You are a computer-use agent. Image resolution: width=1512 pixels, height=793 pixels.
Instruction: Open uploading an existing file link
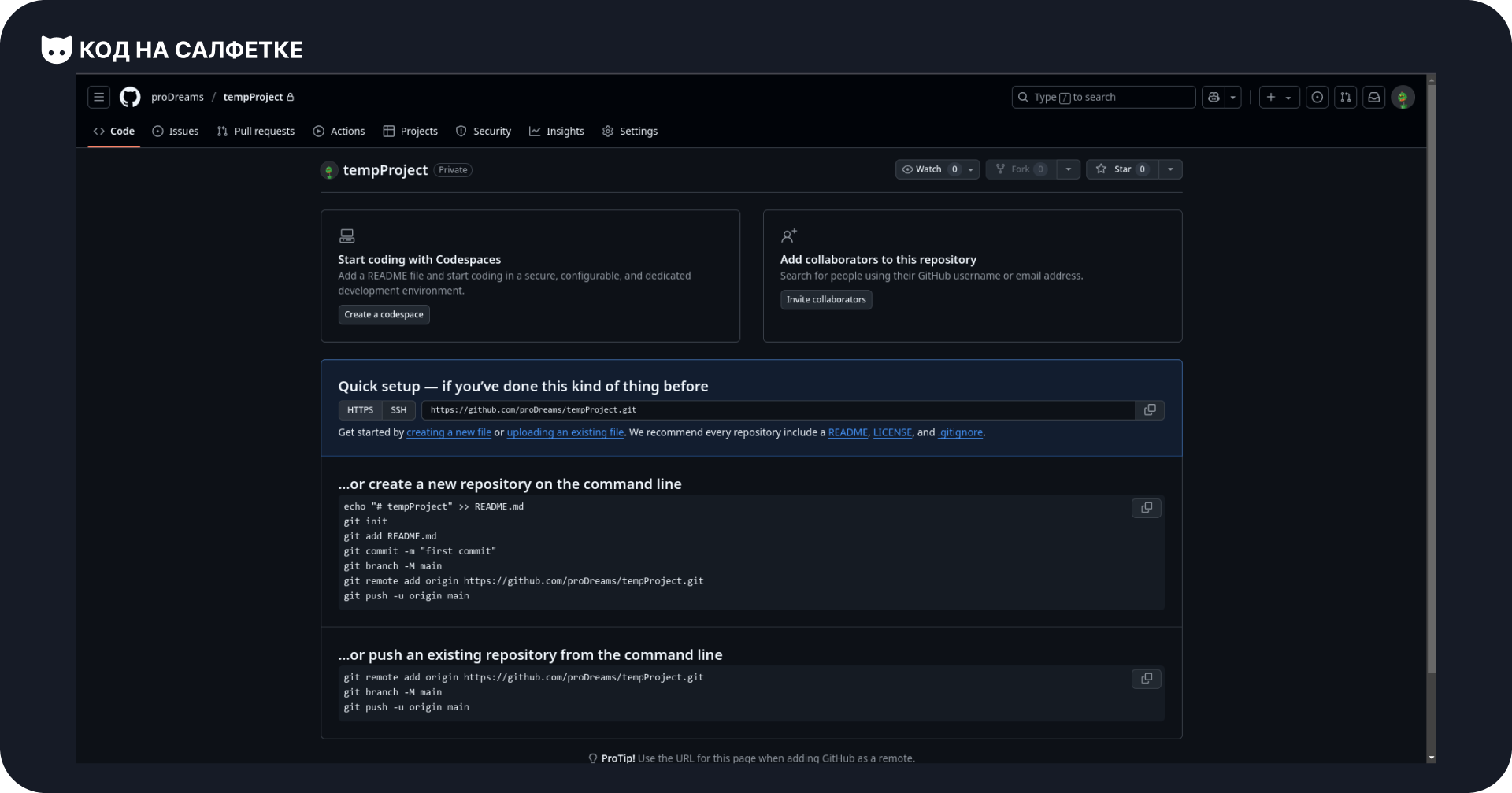pyautogui.click(x=565, y=432)
